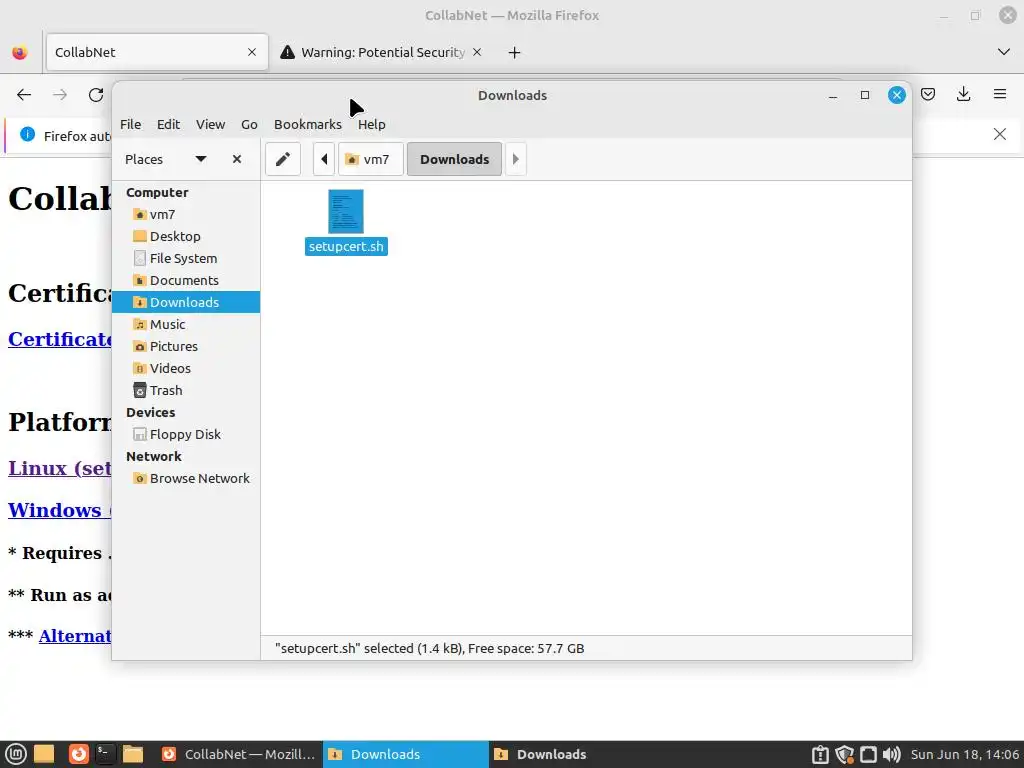The image size is (1024, 768).
Task: Open the volume control tray icon
Action: click(891, 754)
